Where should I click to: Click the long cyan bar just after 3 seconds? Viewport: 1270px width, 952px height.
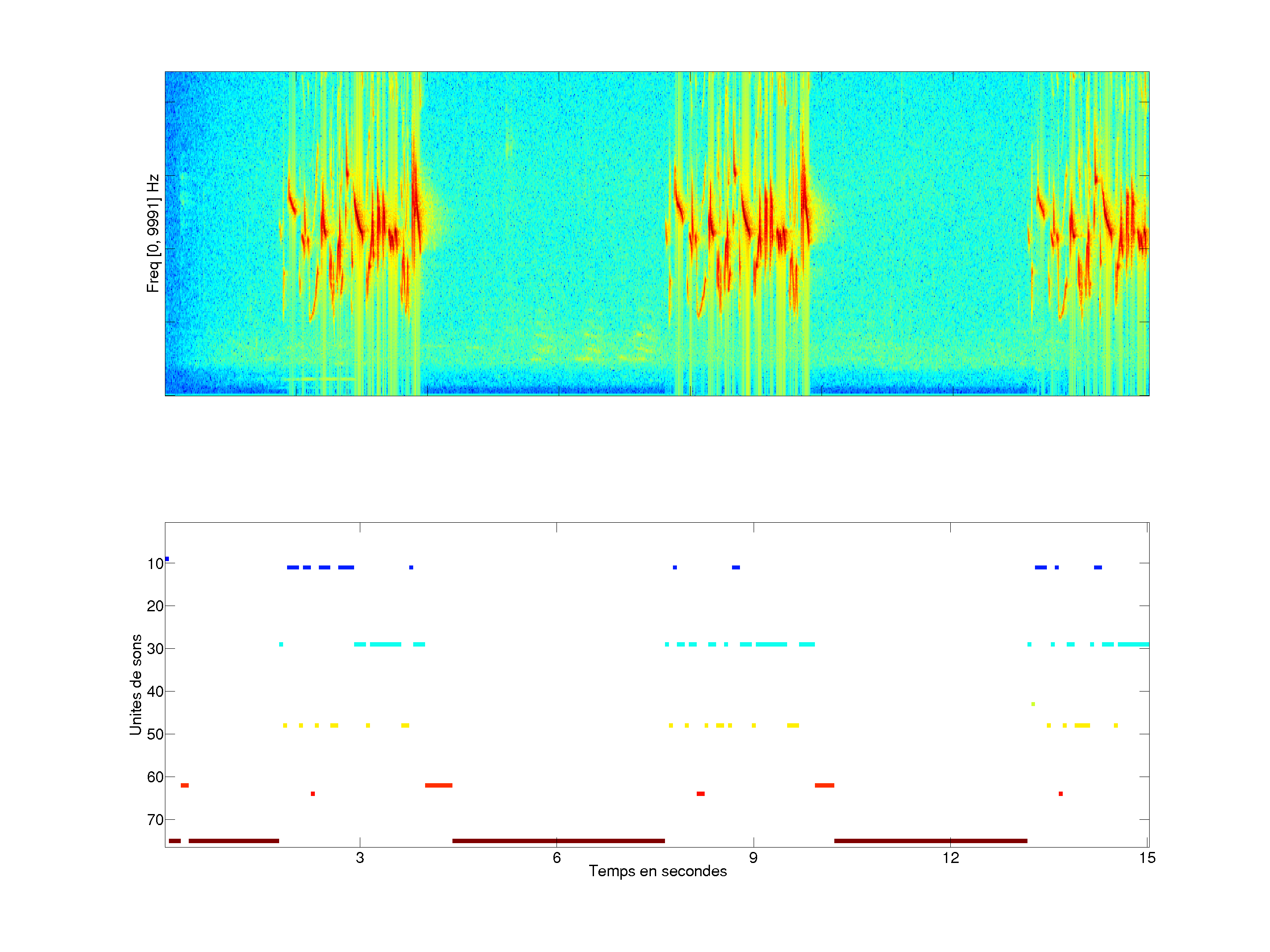[385, 644]
